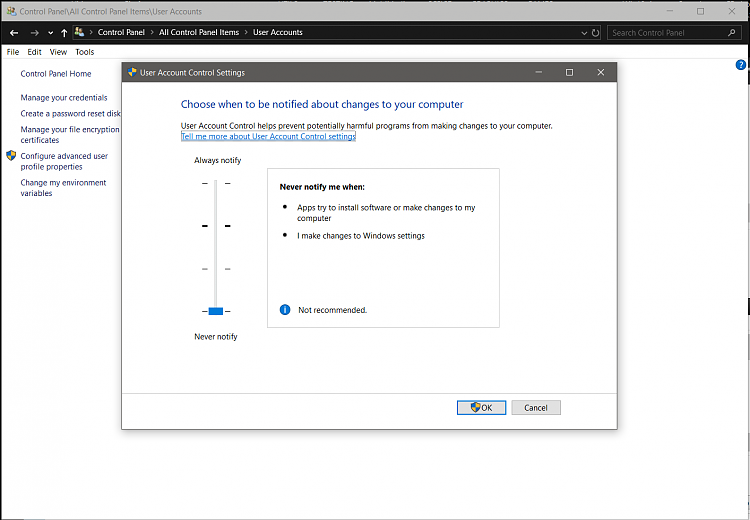Open Manage your file encryption certificates
Screen dimensions: 750x520
coord(70,134)
